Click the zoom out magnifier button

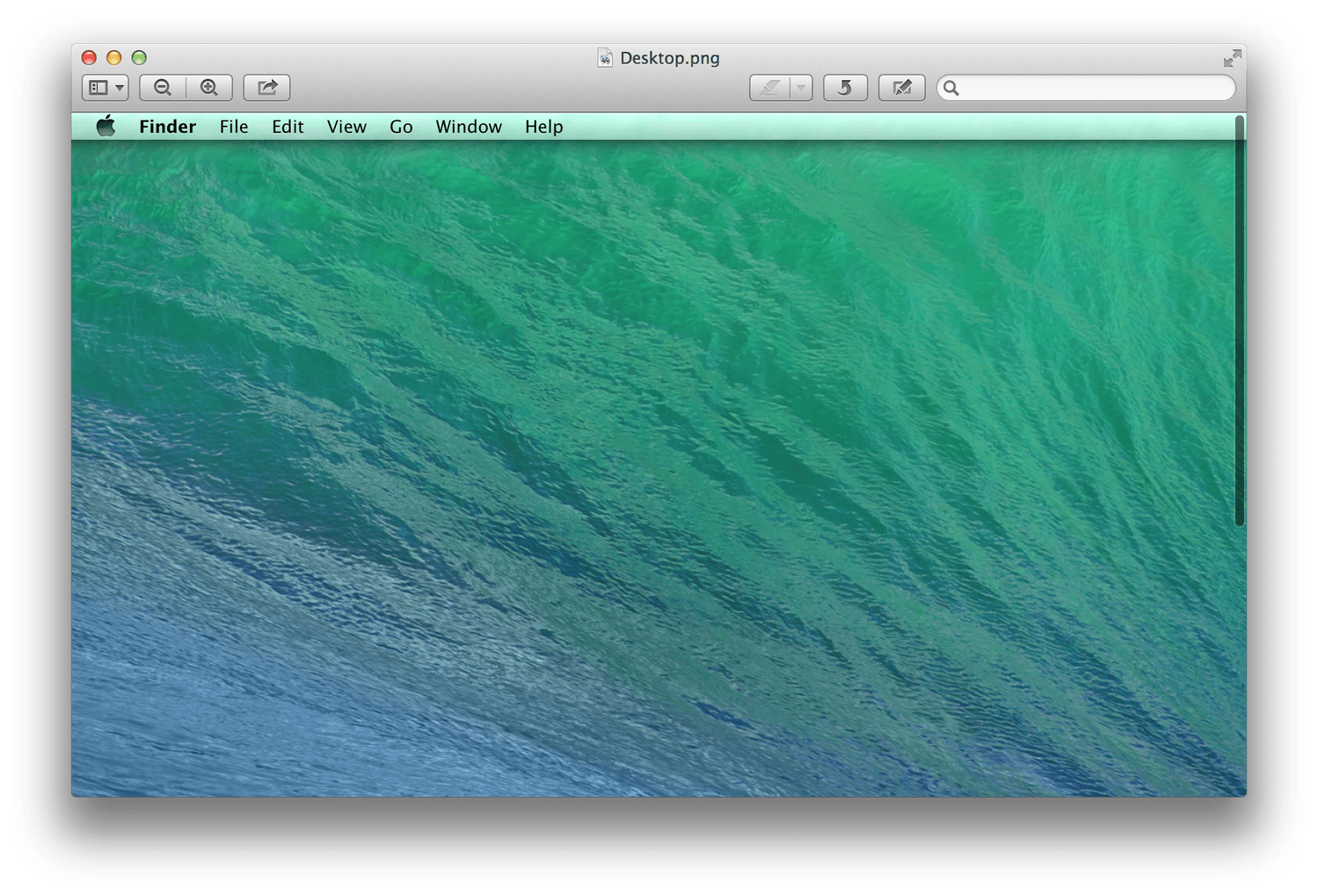[163, 88]
